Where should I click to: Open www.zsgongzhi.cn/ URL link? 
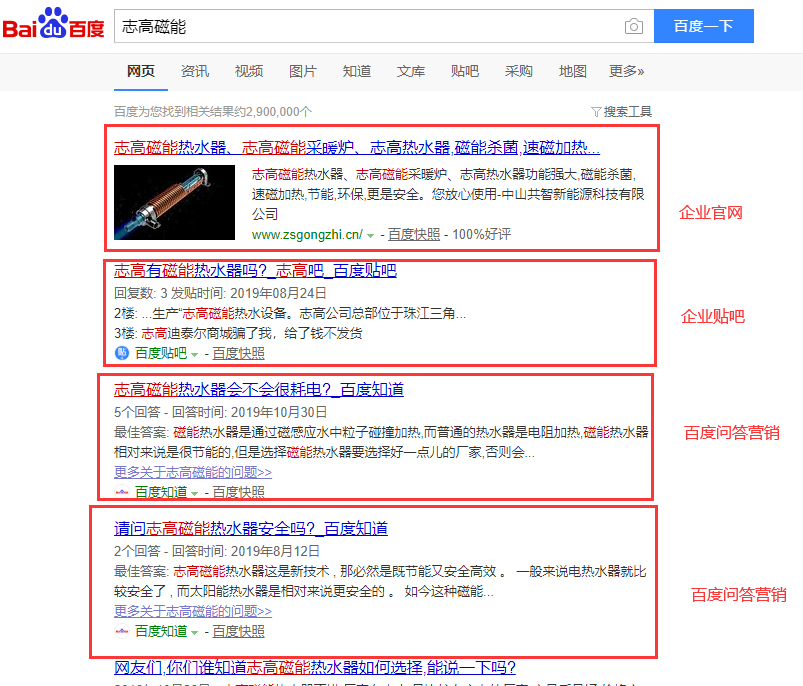coord(307,234)
